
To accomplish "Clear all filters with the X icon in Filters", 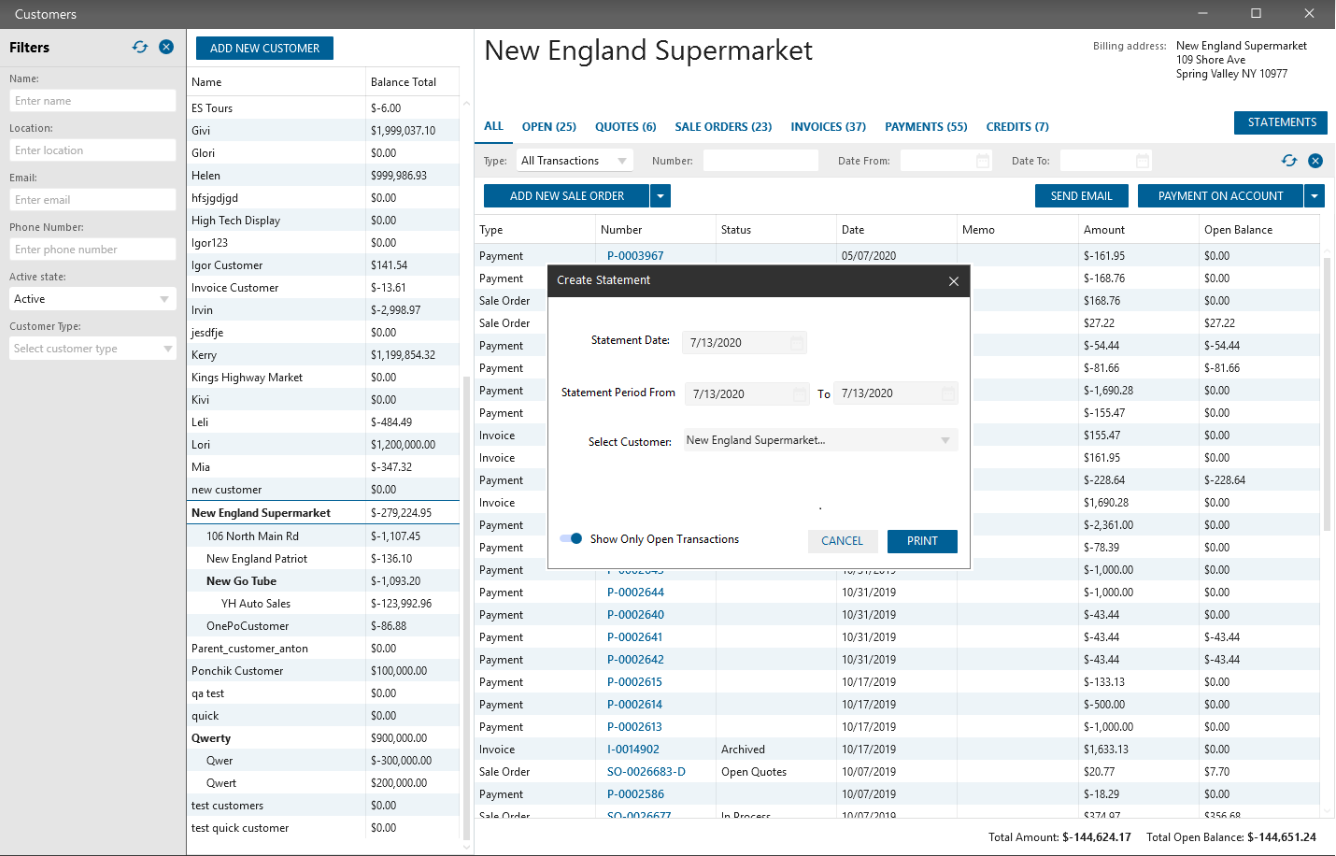I will [x=166, y=47].
